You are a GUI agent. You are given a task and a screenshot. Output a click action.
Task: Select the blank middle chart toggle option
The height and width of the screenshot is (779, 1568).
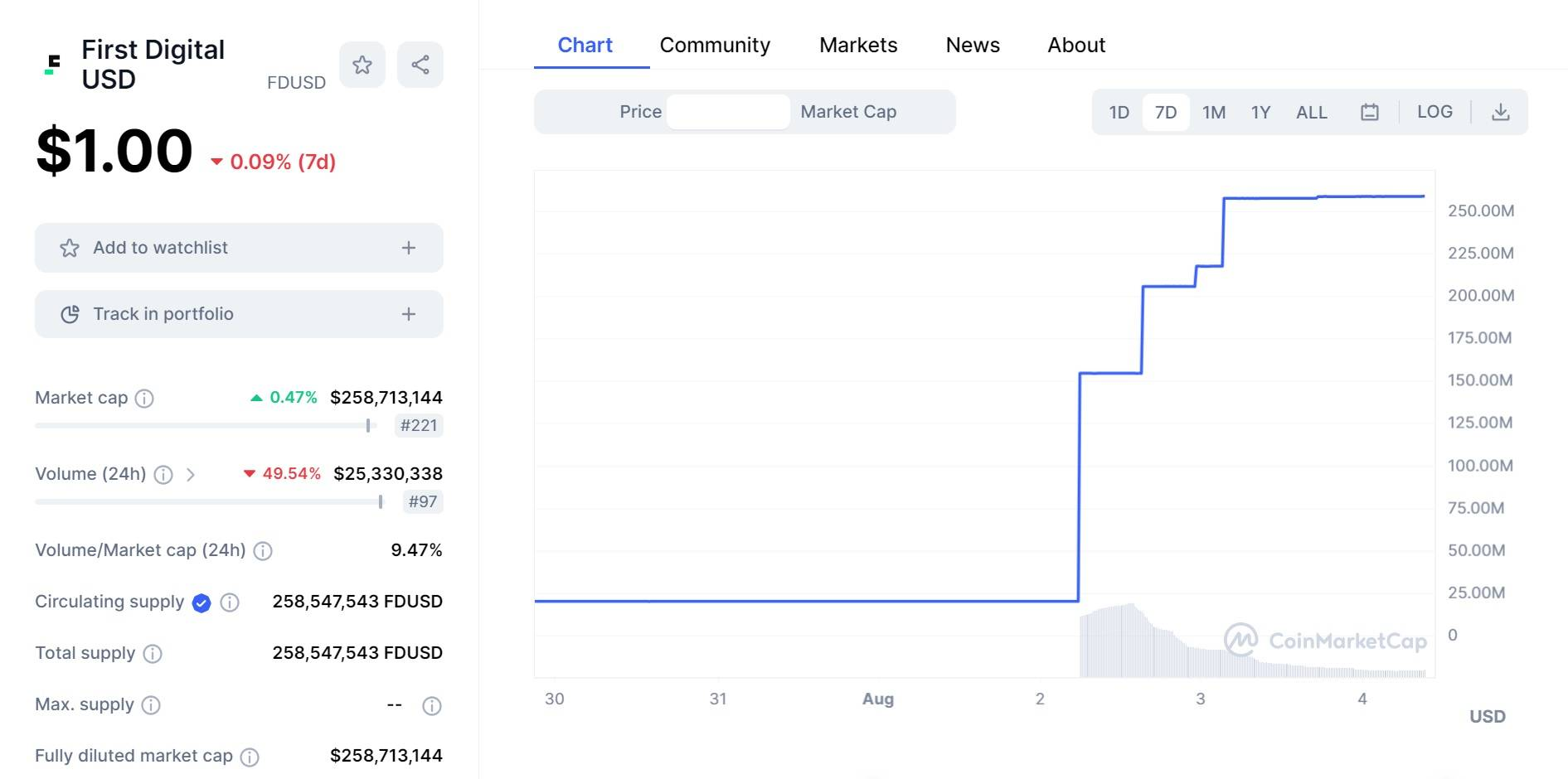(728, 112)
